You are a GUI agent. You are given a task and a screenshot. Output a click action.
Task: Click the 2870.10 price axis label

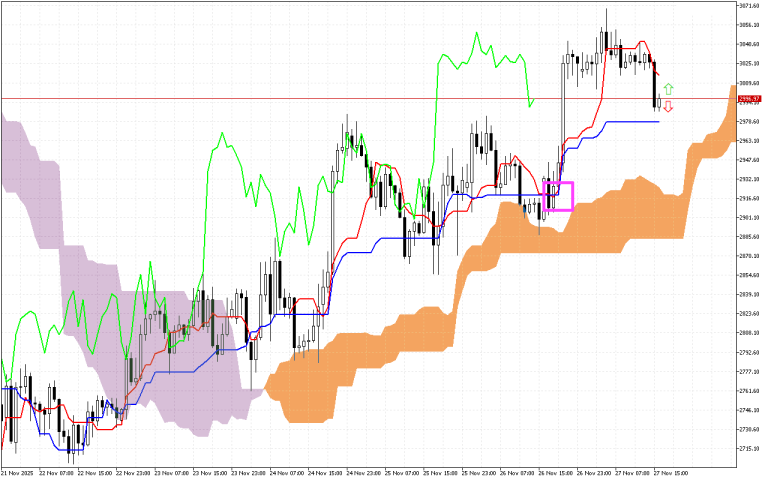pos(749,256)
